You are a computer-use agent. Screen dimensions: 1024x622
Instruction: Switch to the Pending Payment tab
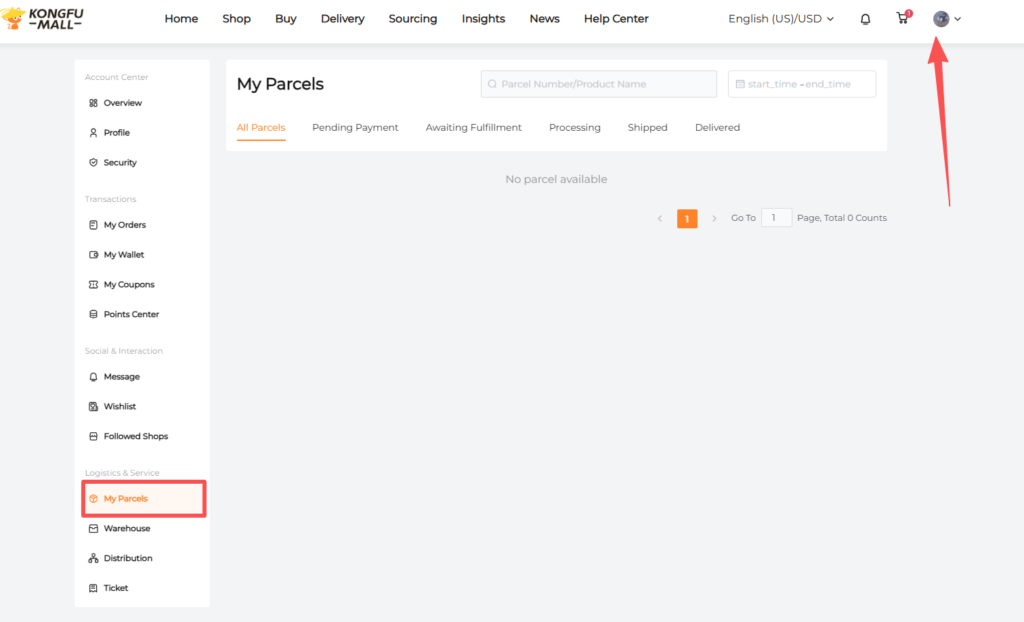point(355,128)
